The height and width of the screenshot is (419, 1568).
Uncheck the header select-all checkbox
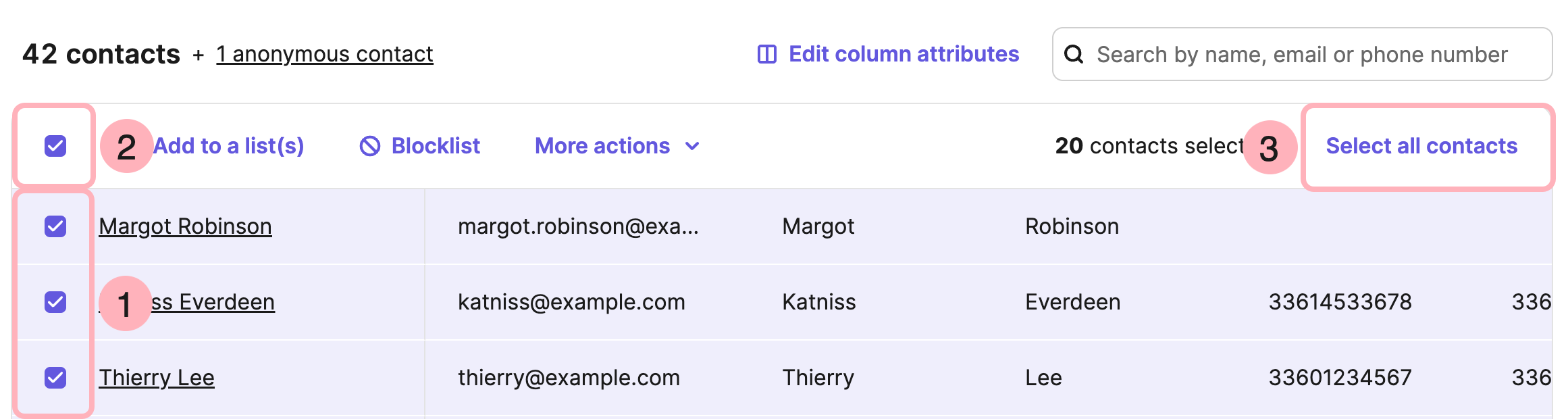pos(55,146)
